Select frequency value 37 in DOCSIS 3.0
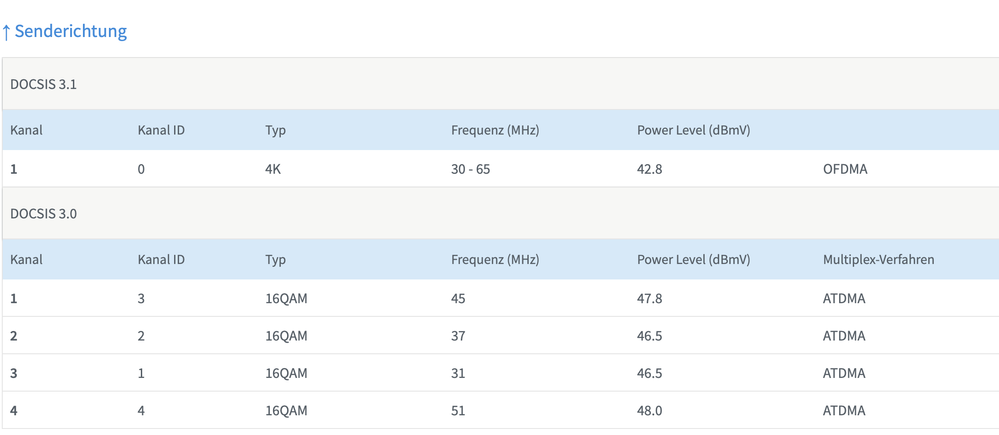This screenshot has width=999, height=435. tap(459, 336)
